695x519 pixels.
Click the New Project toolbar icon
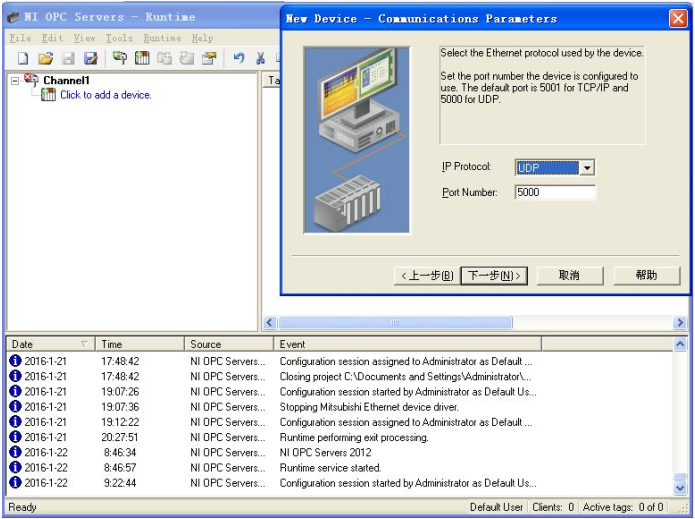(23, 58)
